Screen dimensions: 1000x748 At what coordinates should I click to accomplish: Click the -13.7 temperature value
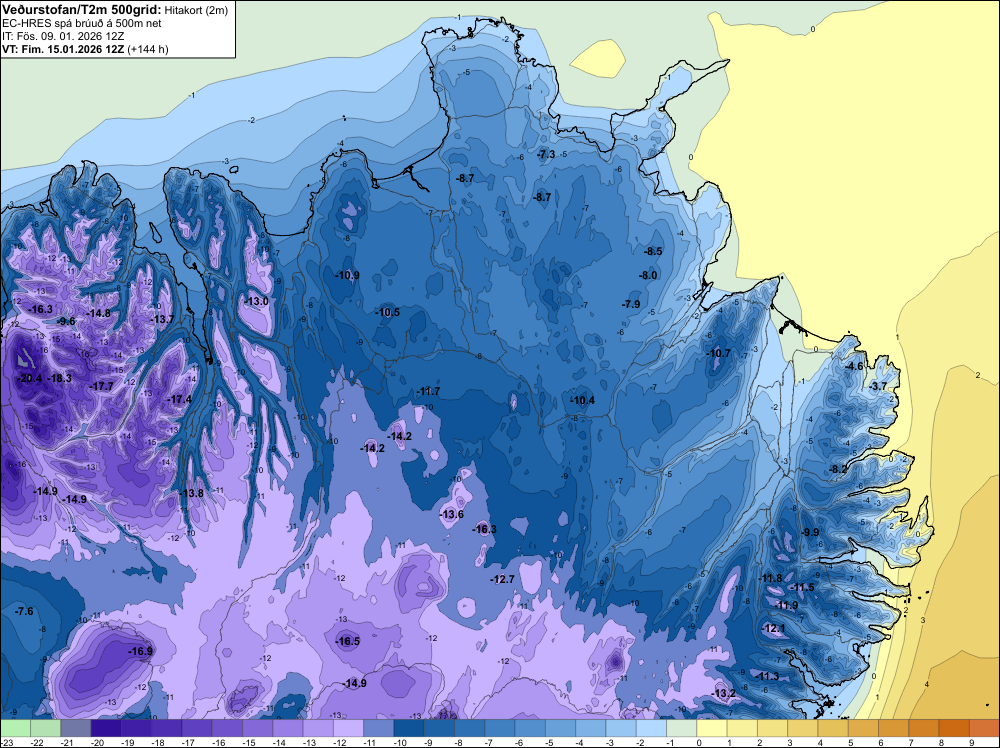pos(162,319)
